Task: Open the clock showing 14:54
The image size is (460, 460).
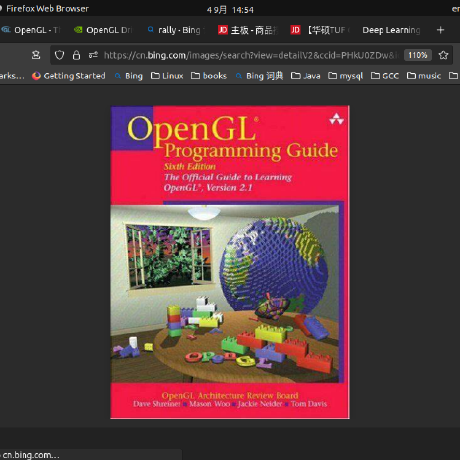Action: [x=230, y=10]
